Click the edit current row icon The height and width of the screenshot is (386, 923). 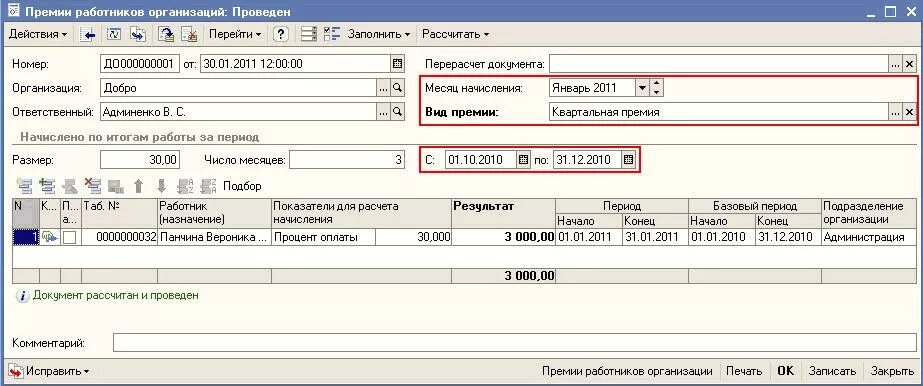point(70,187)
